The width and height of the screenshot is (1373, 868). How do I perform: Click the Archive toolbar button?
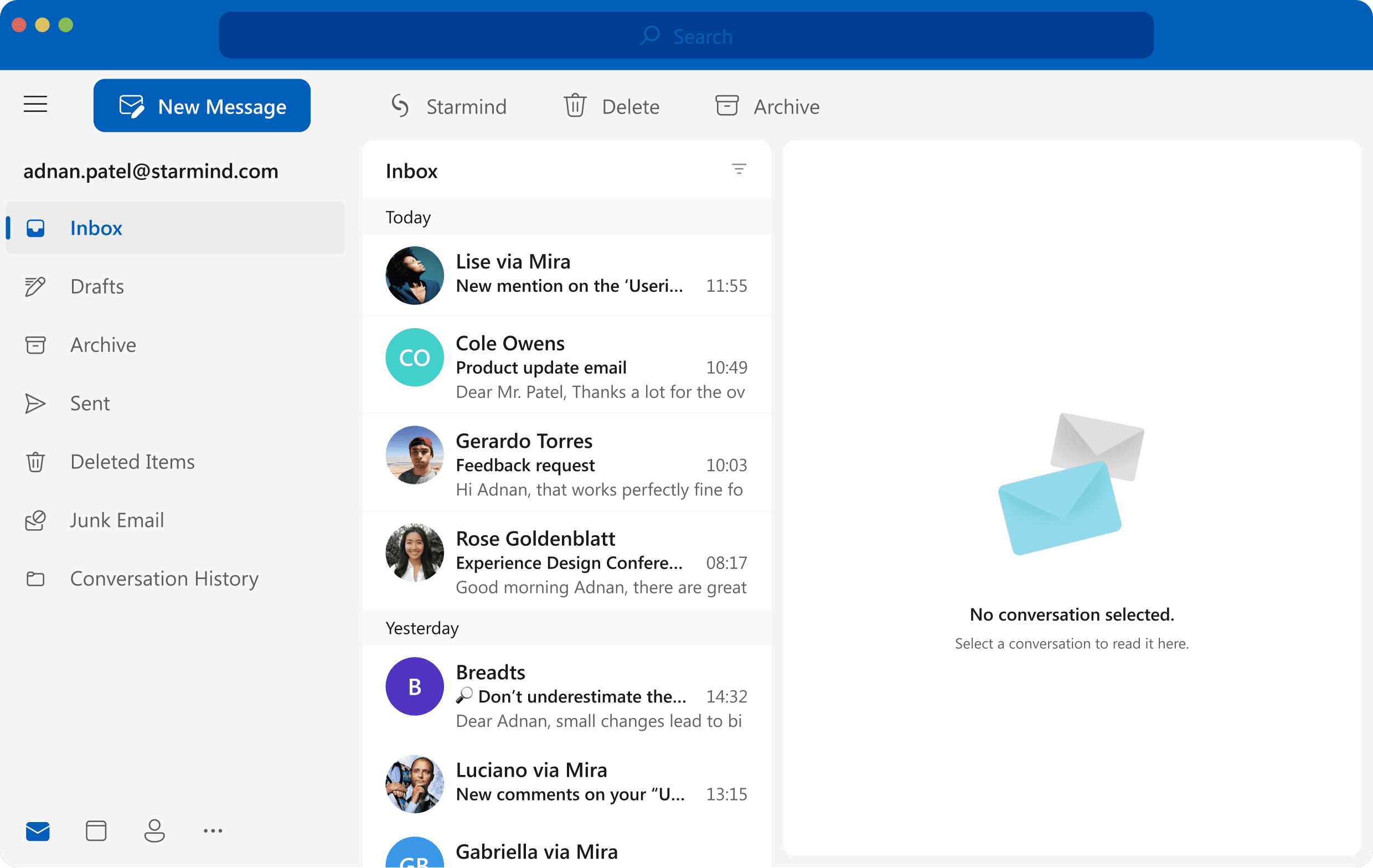(767, 107)
